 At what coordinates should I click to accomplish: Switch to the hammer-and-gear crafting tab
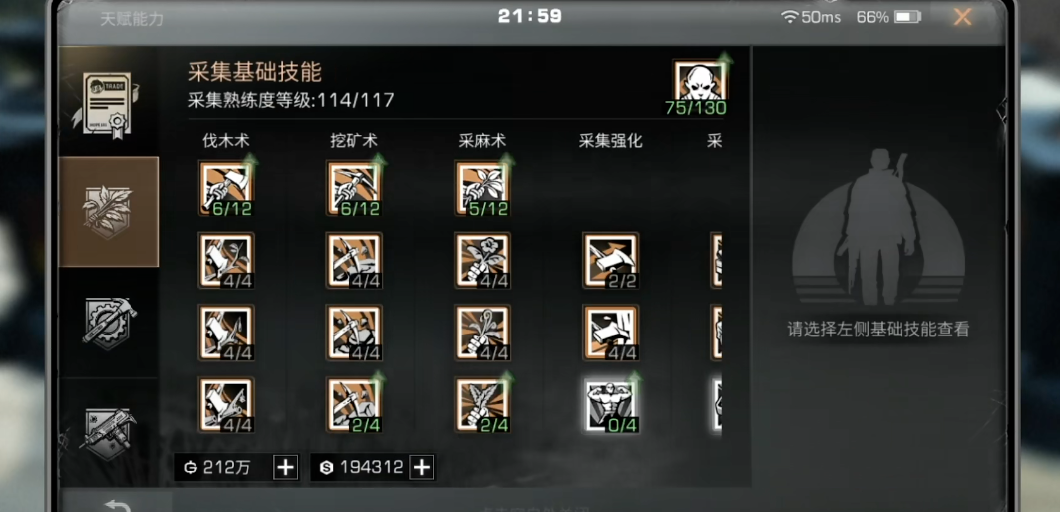coord(108,323)
